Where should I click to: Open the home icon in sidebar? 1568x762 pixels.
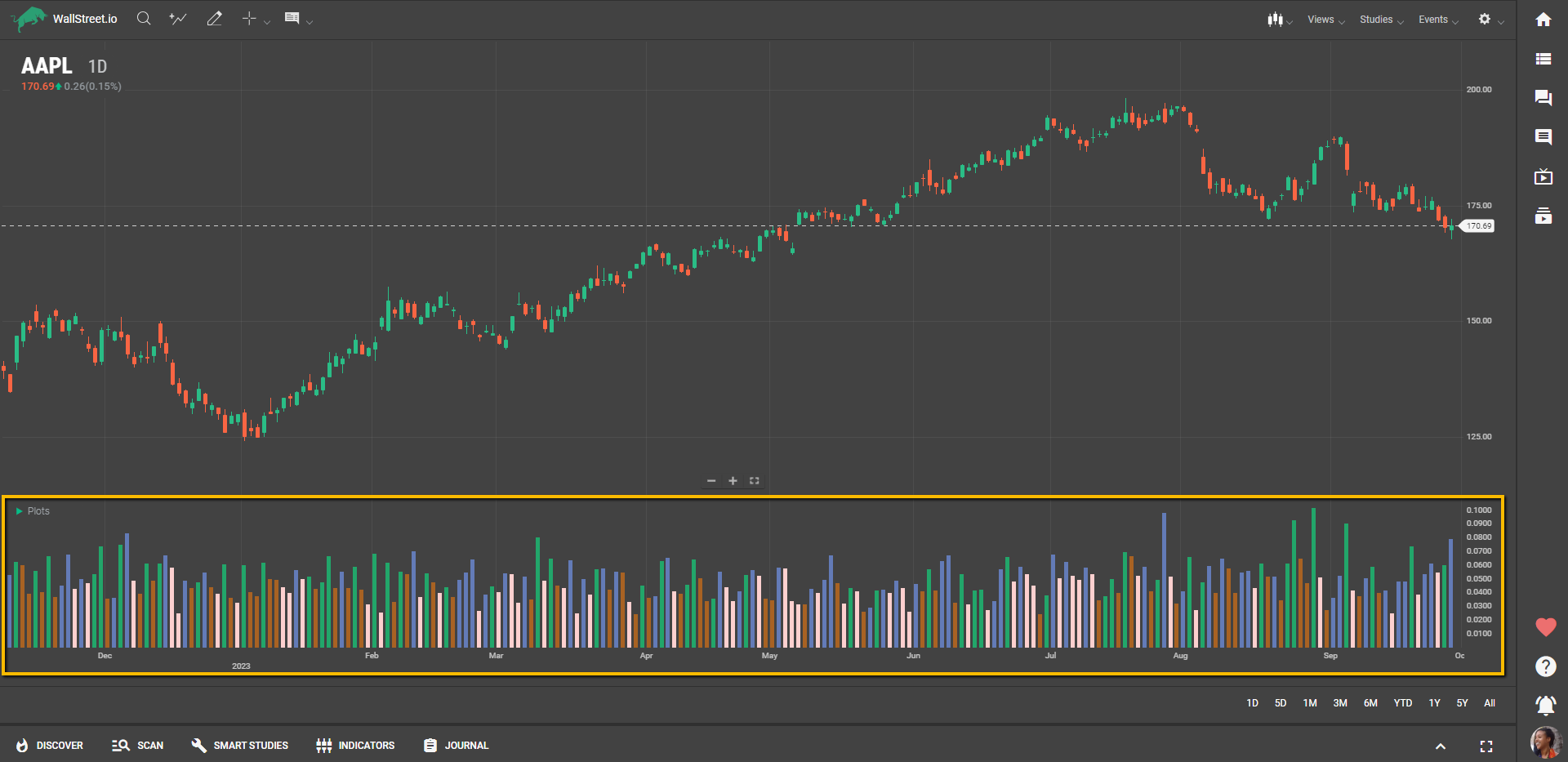pyautogui.click(x=1543, y=20)
